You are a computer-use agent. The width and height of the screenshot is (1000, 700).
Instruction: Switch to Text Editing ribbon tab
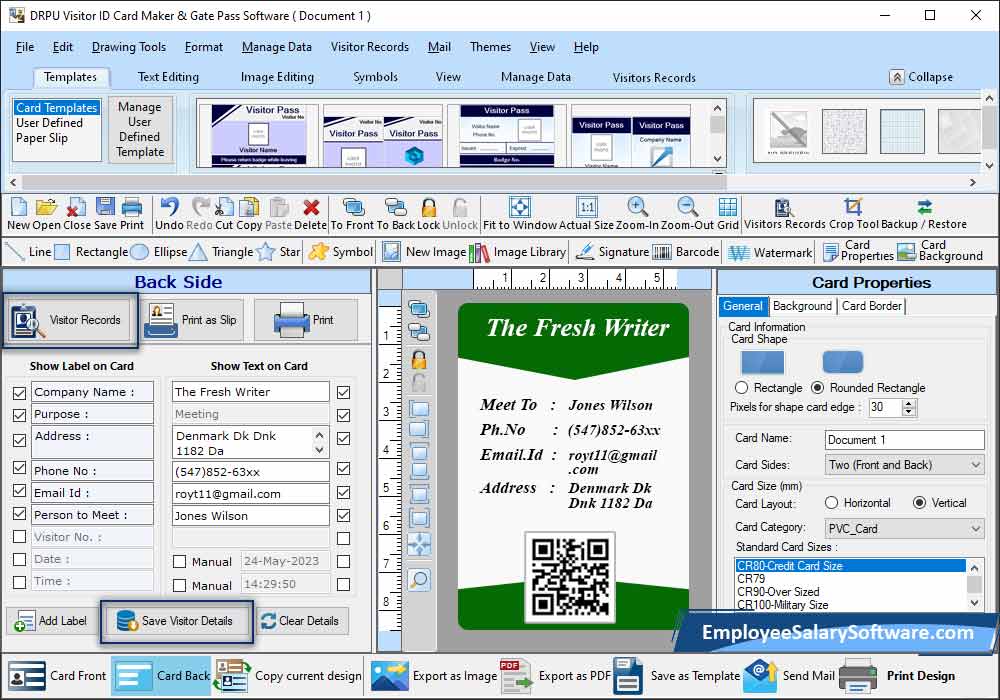point(168,77)
